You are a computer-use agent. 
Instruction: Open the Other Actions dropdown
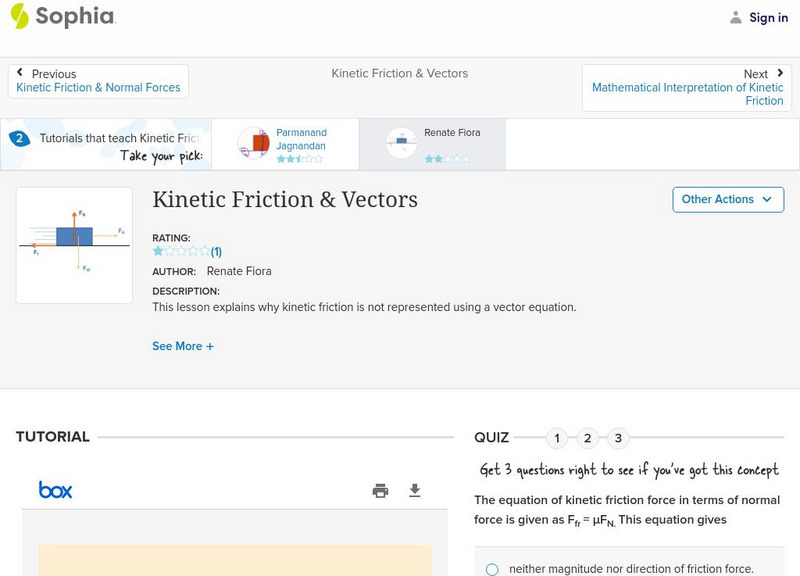pyautogui.click(x=727, y=199)
